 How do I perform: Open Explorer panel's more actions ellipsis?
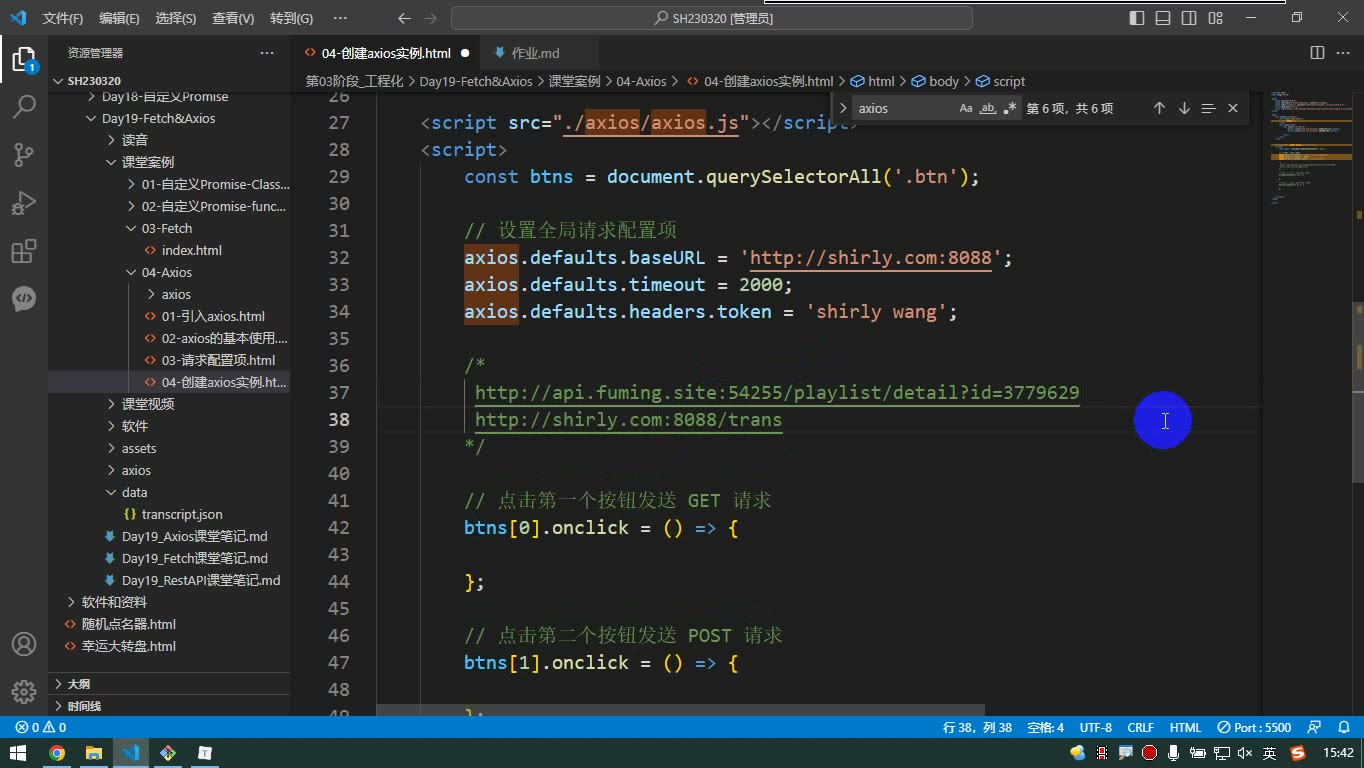click(267, 53)
